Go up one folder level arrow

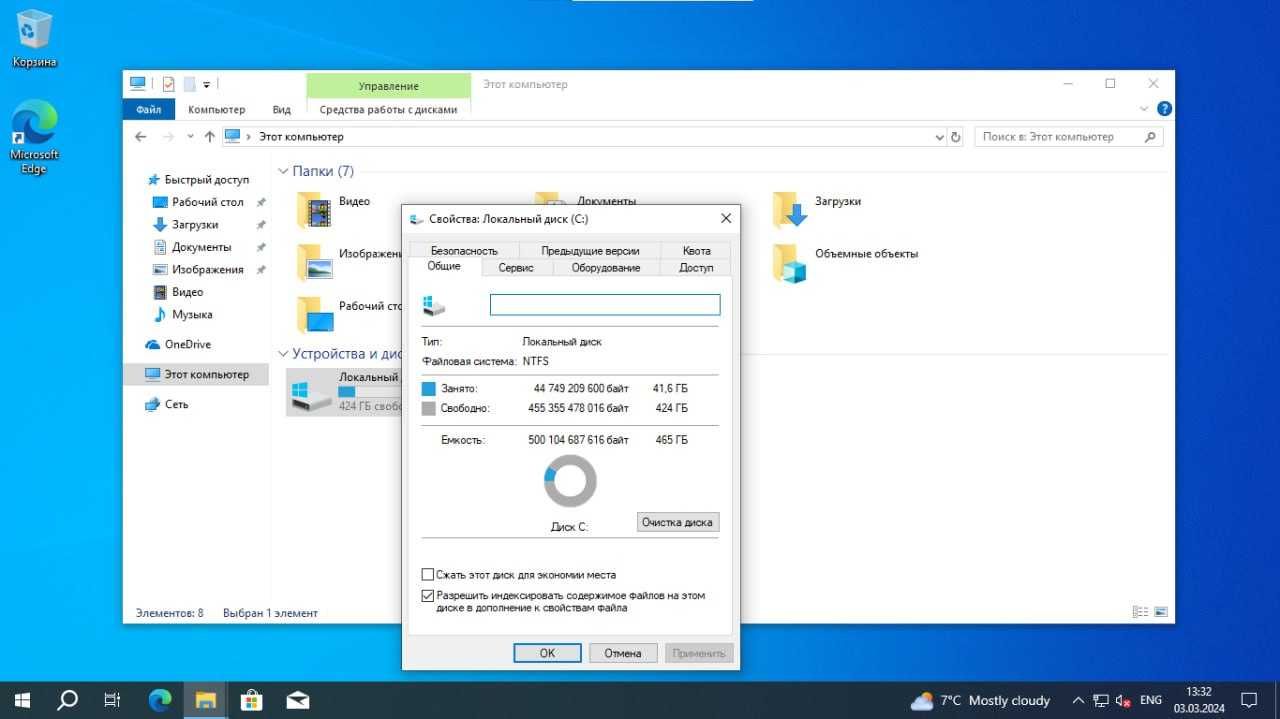coord(209,137)
